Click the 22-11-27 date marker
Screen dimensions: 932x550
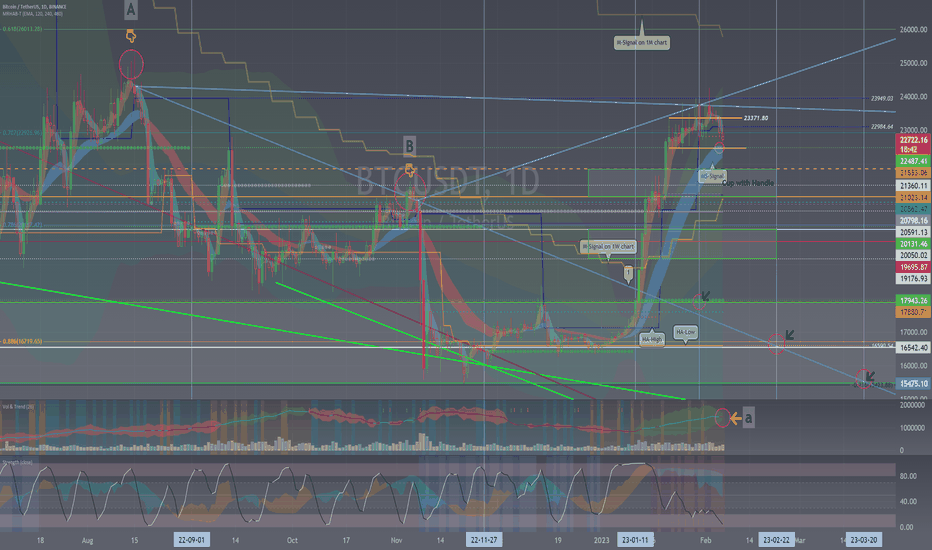pos(484,540)
